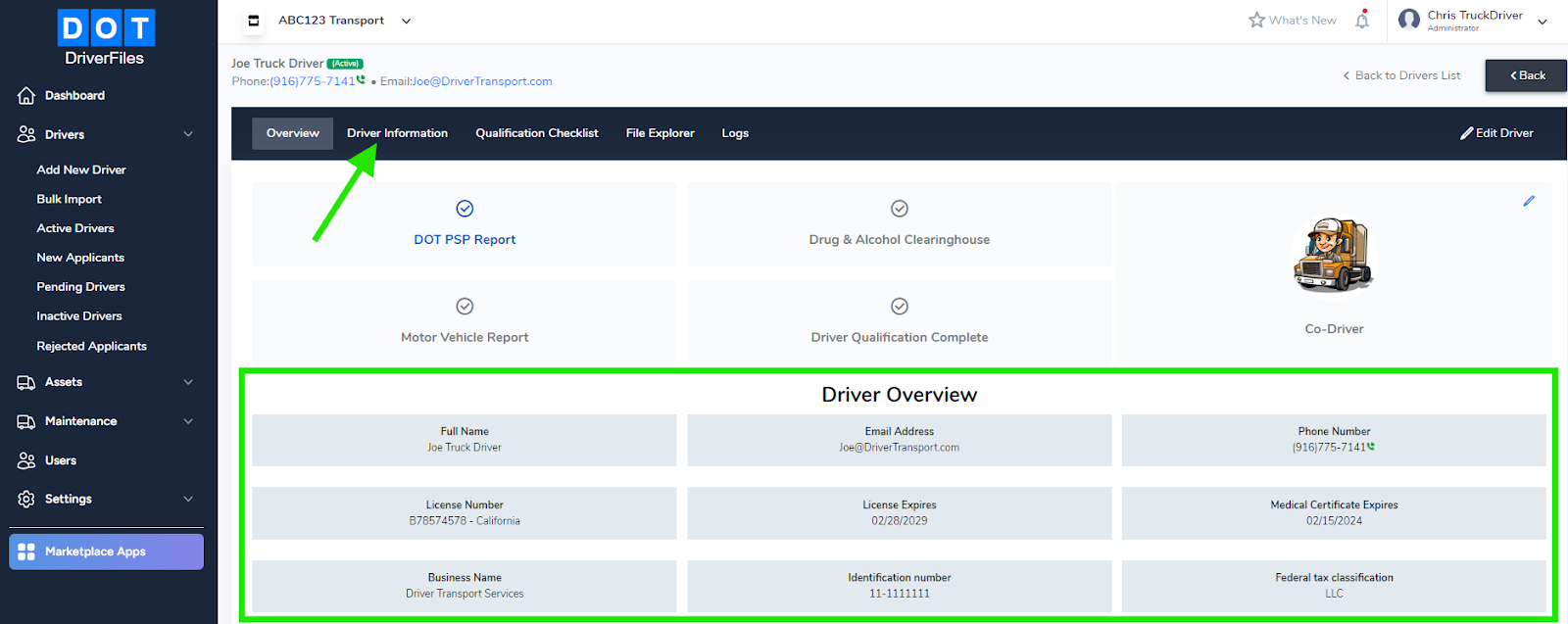
Task: Open the Qualification Checklist tab
Action: click(537, 133)
